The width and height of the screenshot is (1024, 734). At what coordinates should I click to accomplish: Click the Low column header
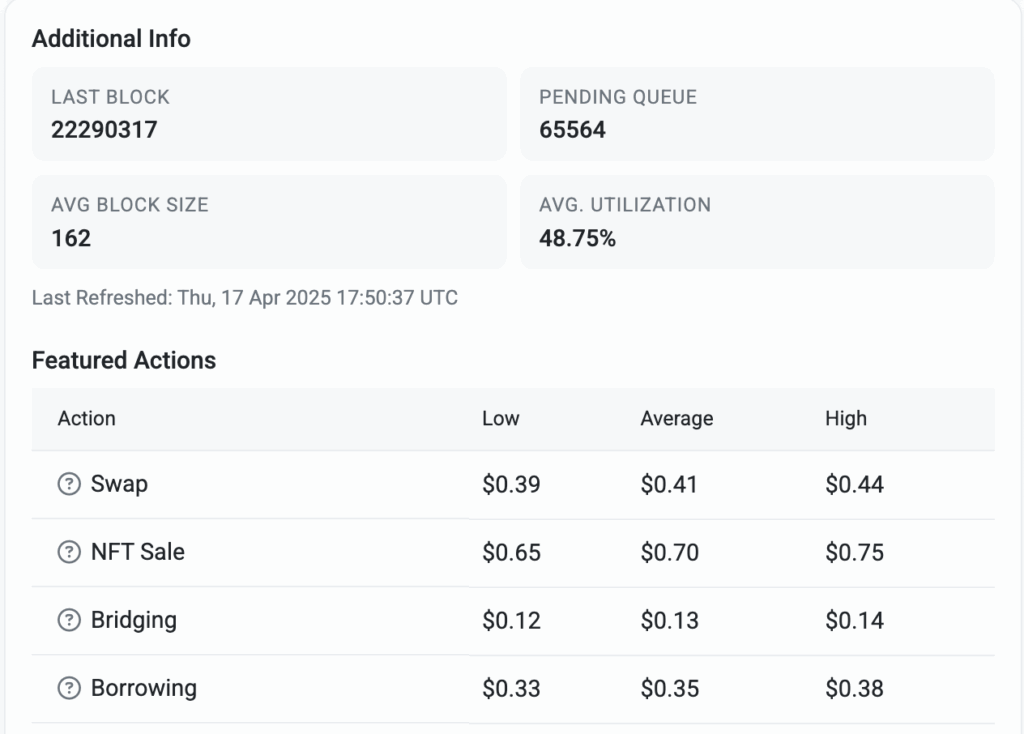(500, 419)
